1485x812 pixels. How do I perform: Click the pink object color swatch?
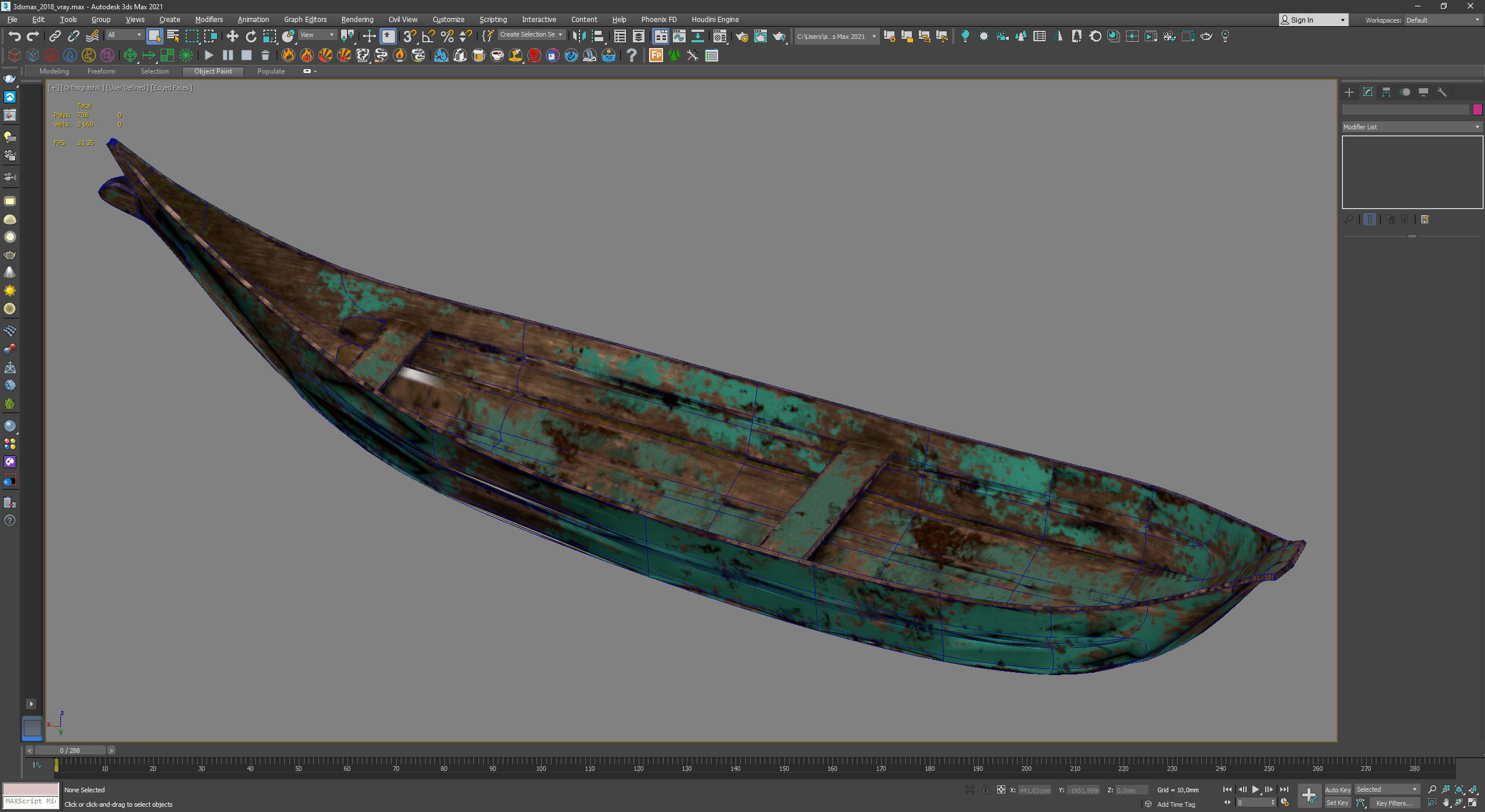point(1477,110)
